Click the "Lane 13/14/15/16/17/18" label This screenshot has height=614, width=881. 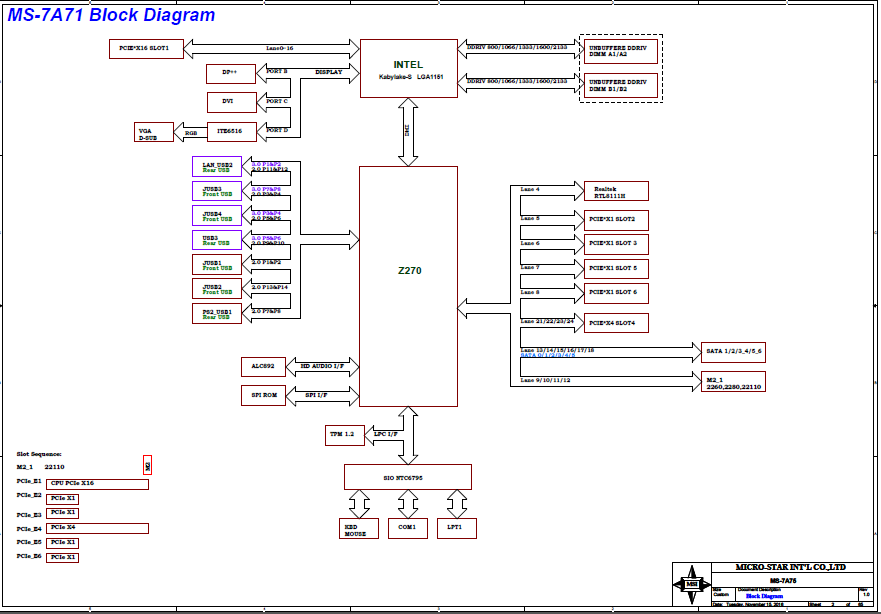pyautogui.click(x=557, y=350)
